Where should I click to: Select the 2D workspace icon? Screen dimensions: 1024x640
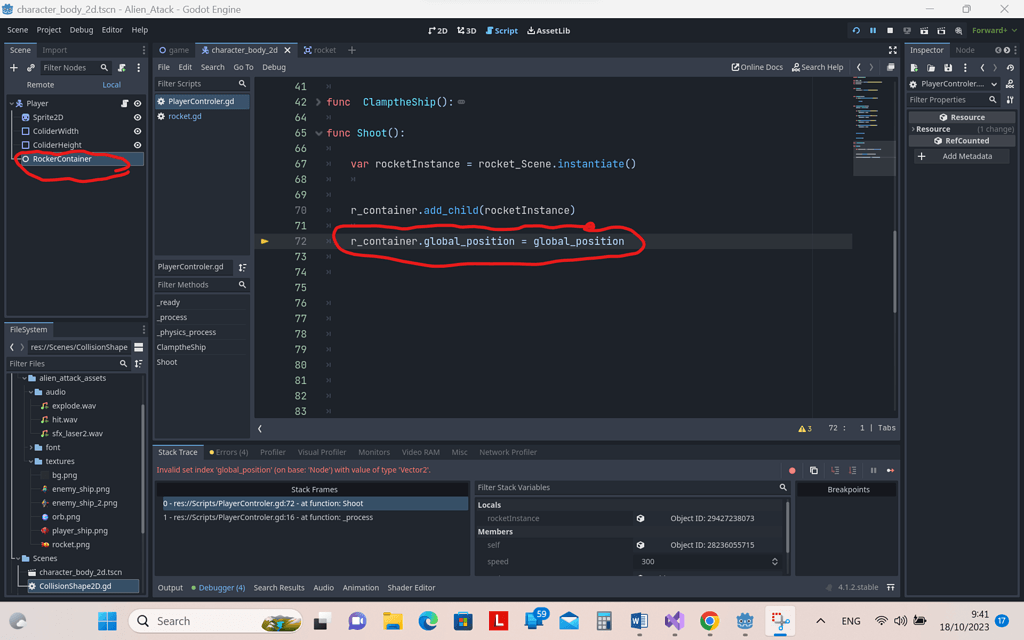(x=438, y=30)
